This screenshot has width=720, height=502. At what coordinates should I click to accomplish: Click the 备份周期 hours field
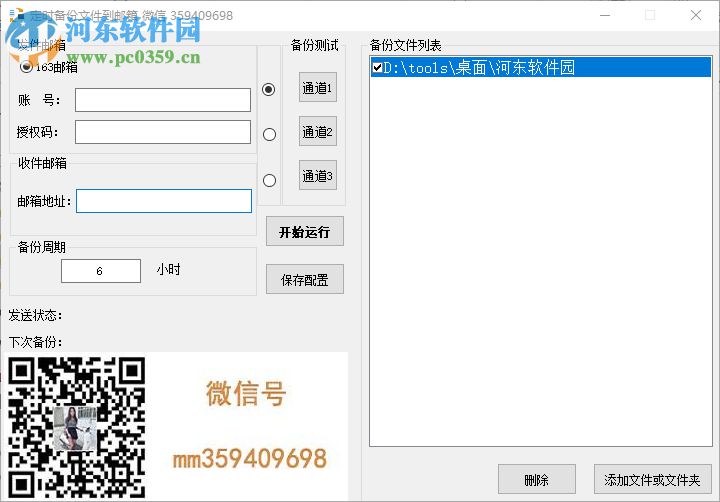point(101,271)
